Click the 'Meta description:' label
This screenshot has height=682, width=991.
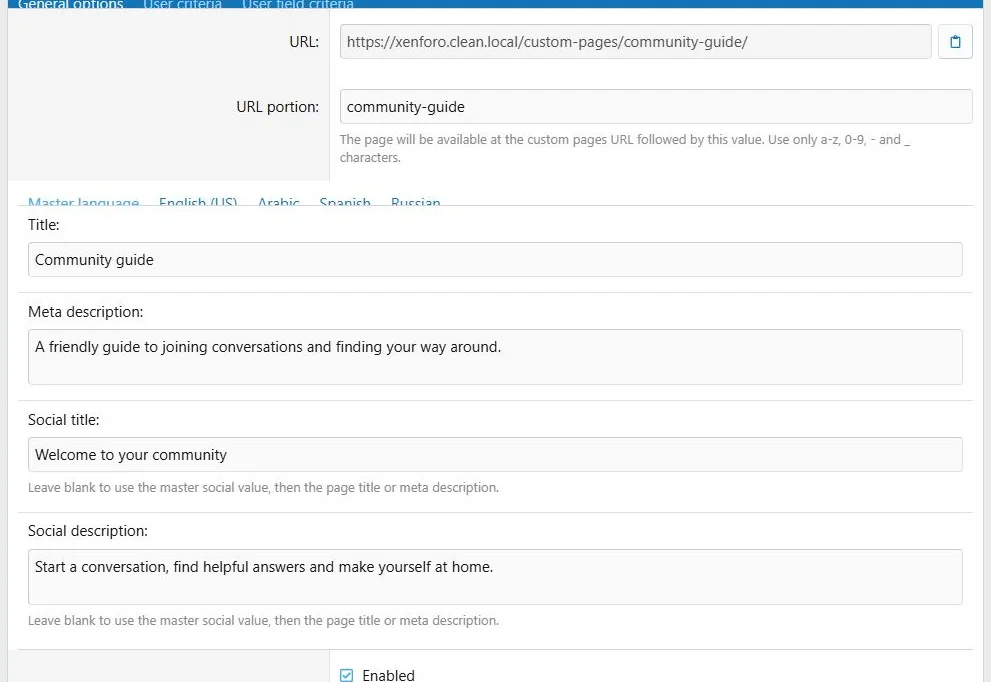pos(85,312)
